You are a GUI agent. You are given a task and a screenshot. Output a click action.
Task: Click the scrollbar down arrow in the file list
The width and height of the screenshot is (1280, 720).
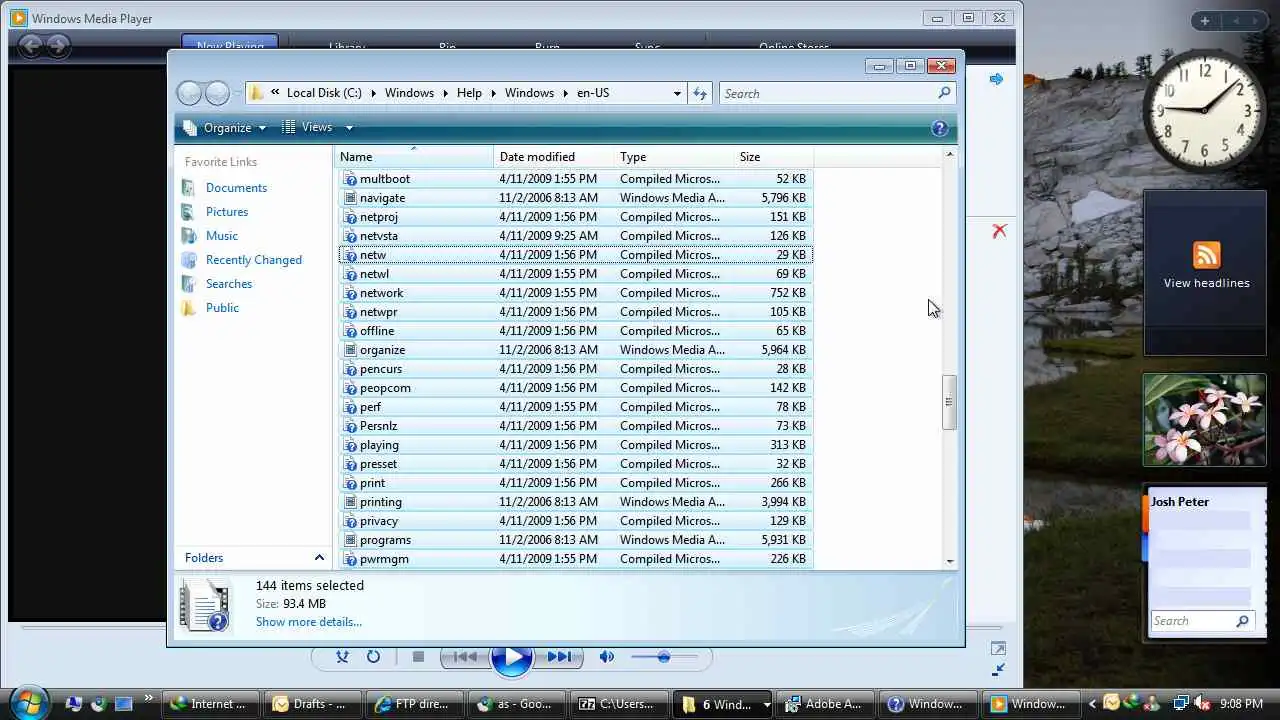pos(949,562)
